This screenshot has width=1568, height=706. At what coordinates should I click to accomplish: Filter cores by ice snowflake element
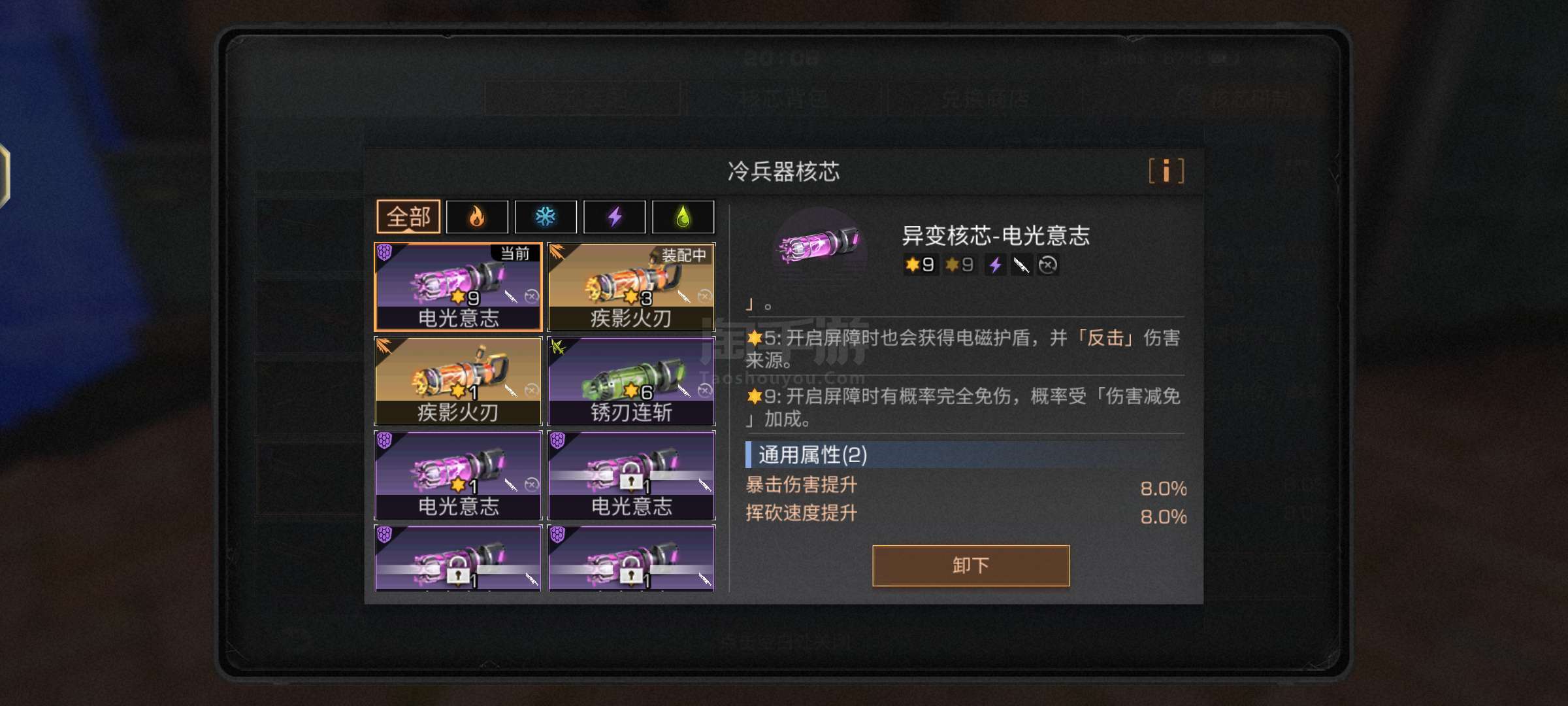click(546, 217)
